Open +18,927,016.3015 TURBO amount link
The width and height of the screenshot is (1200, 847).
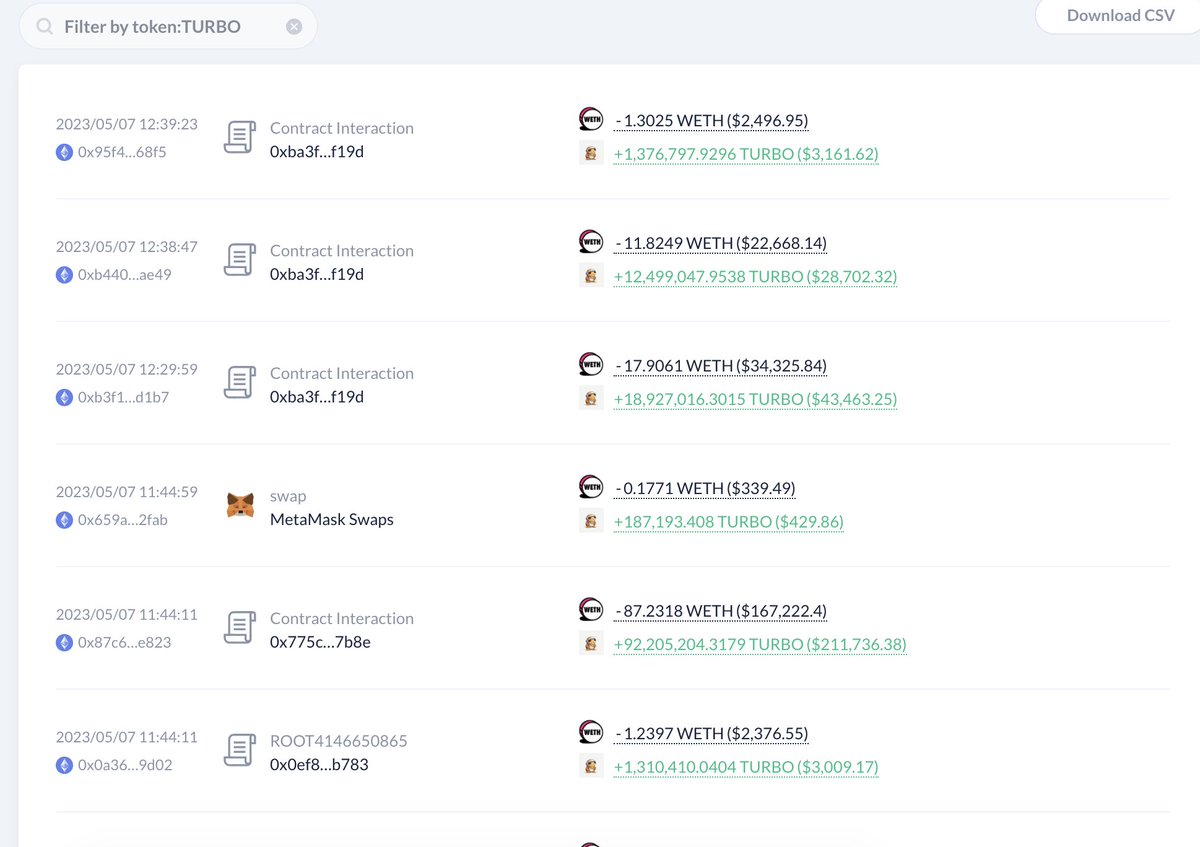pos(755,400)
